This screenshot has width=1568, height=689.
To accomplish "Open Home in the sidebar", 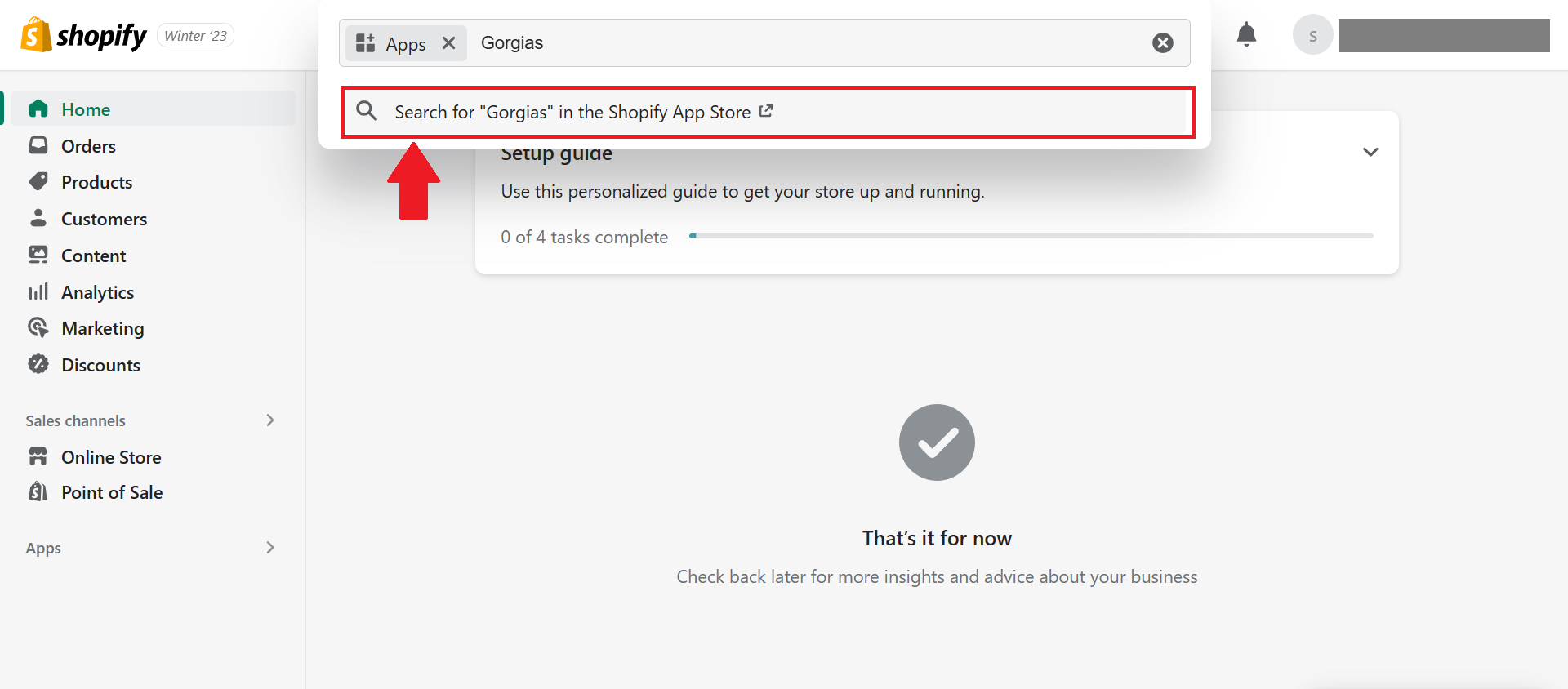I will [151, 109].
